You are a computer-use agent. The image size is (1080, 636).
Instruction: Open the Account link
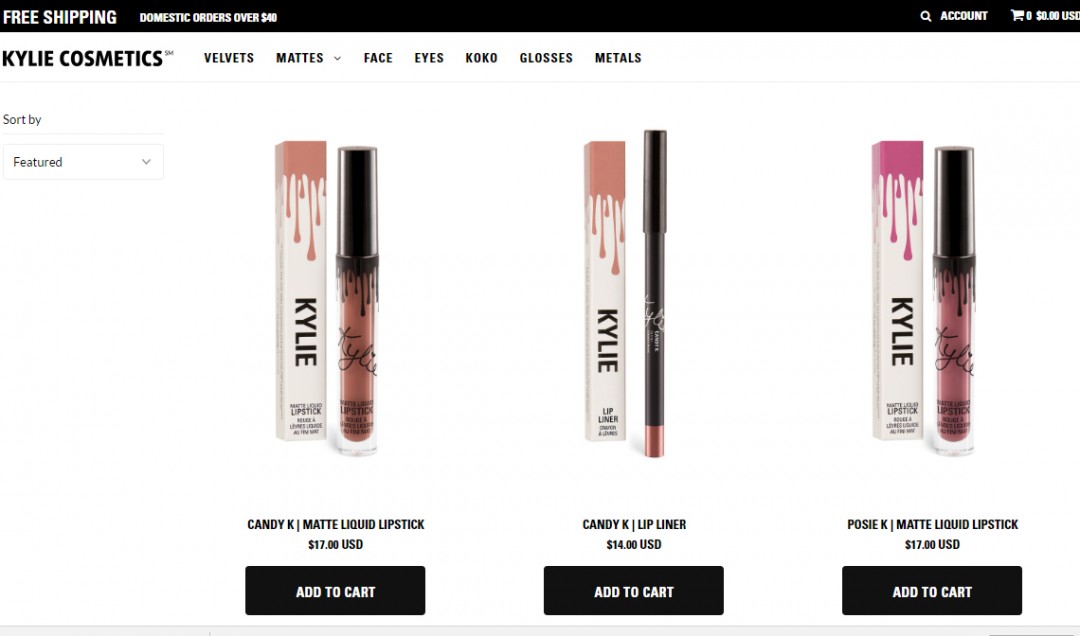pyautogui.click(x=964, y=16)
